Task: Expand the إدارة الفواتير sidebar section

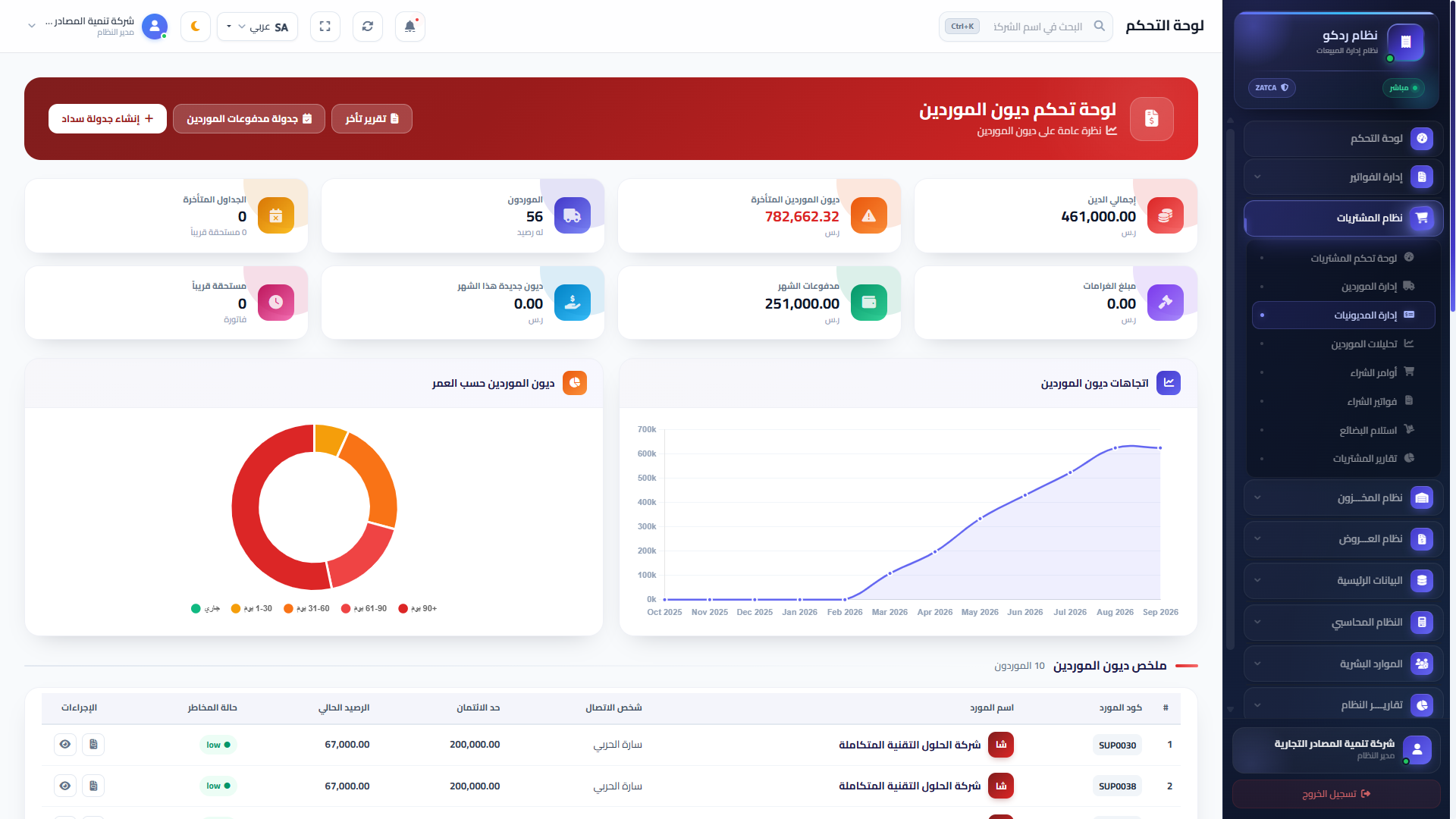Action: (1343, 177)
